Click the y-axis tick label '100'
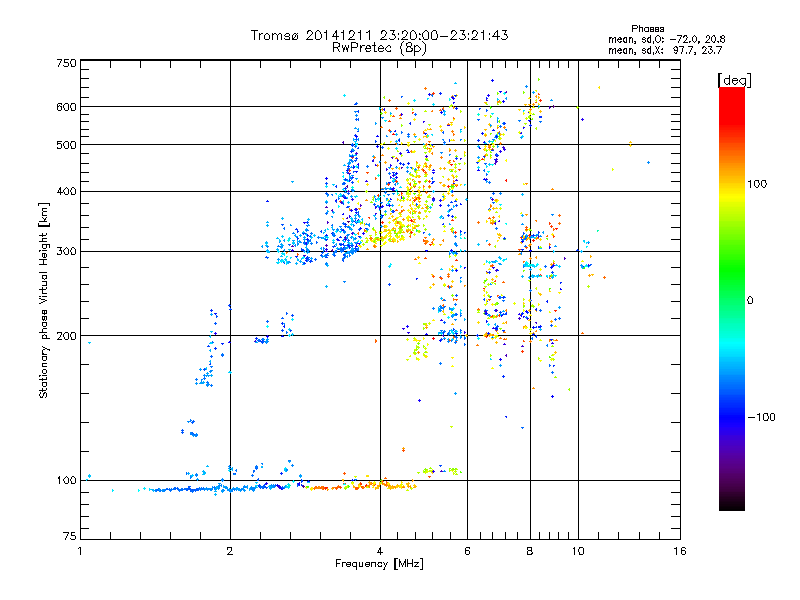Viewport: 800px width, 600px height. (x=66, y=481)
